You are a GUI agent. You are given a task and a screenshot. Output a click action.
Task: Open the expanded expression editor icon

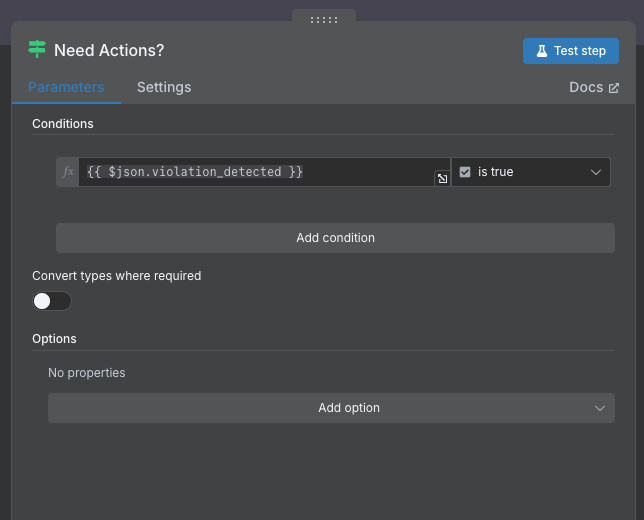(442, 178)
